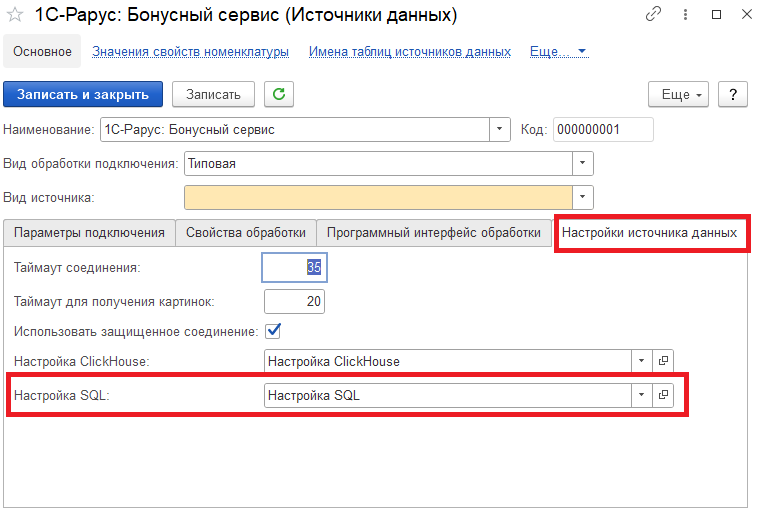Click the 'Таймаут соединения' field with 35
759x517 pixels.
point(294,267)
